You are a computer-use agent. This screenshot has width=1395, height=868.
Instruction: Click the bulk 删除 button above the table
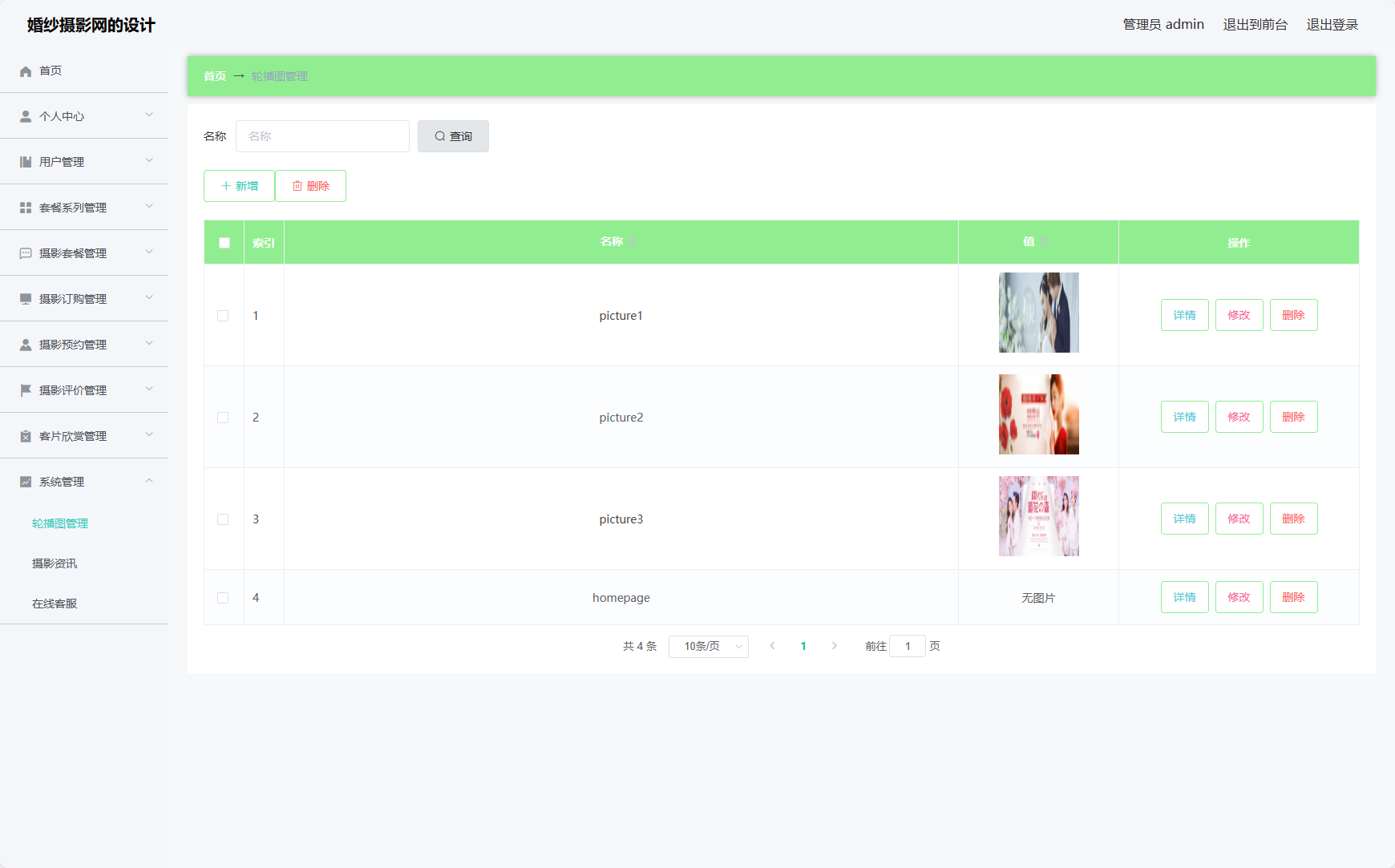[x=310, y=186]
